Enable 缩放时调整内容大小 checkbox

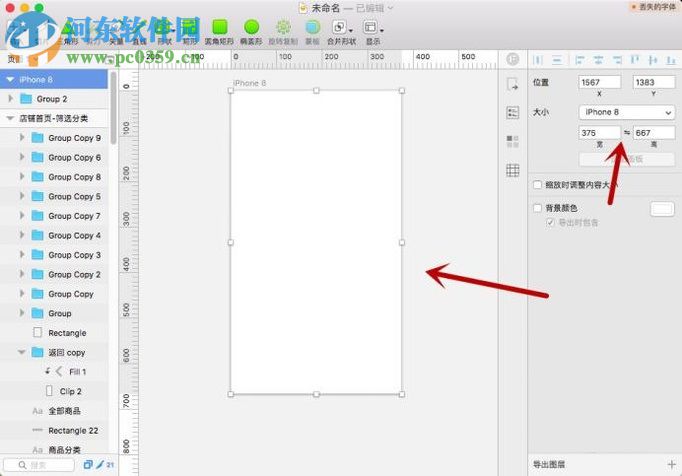click(x=538, y=185)
